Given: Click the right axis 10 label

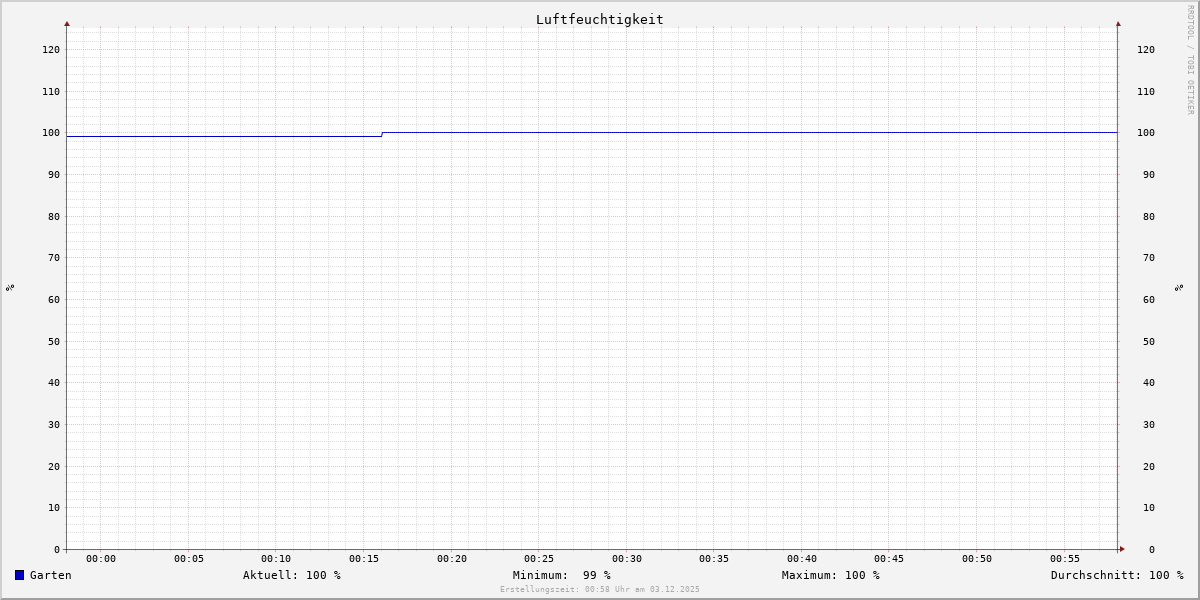Looking at the screenshot, I should (1148, 508).
